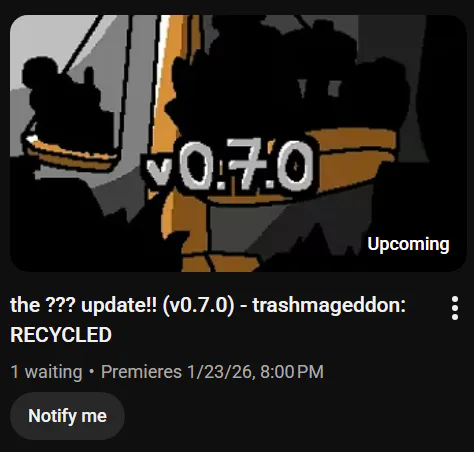Open the title starting with 'the ??? update!!'
Screen dimensions: 474x452
208,320
